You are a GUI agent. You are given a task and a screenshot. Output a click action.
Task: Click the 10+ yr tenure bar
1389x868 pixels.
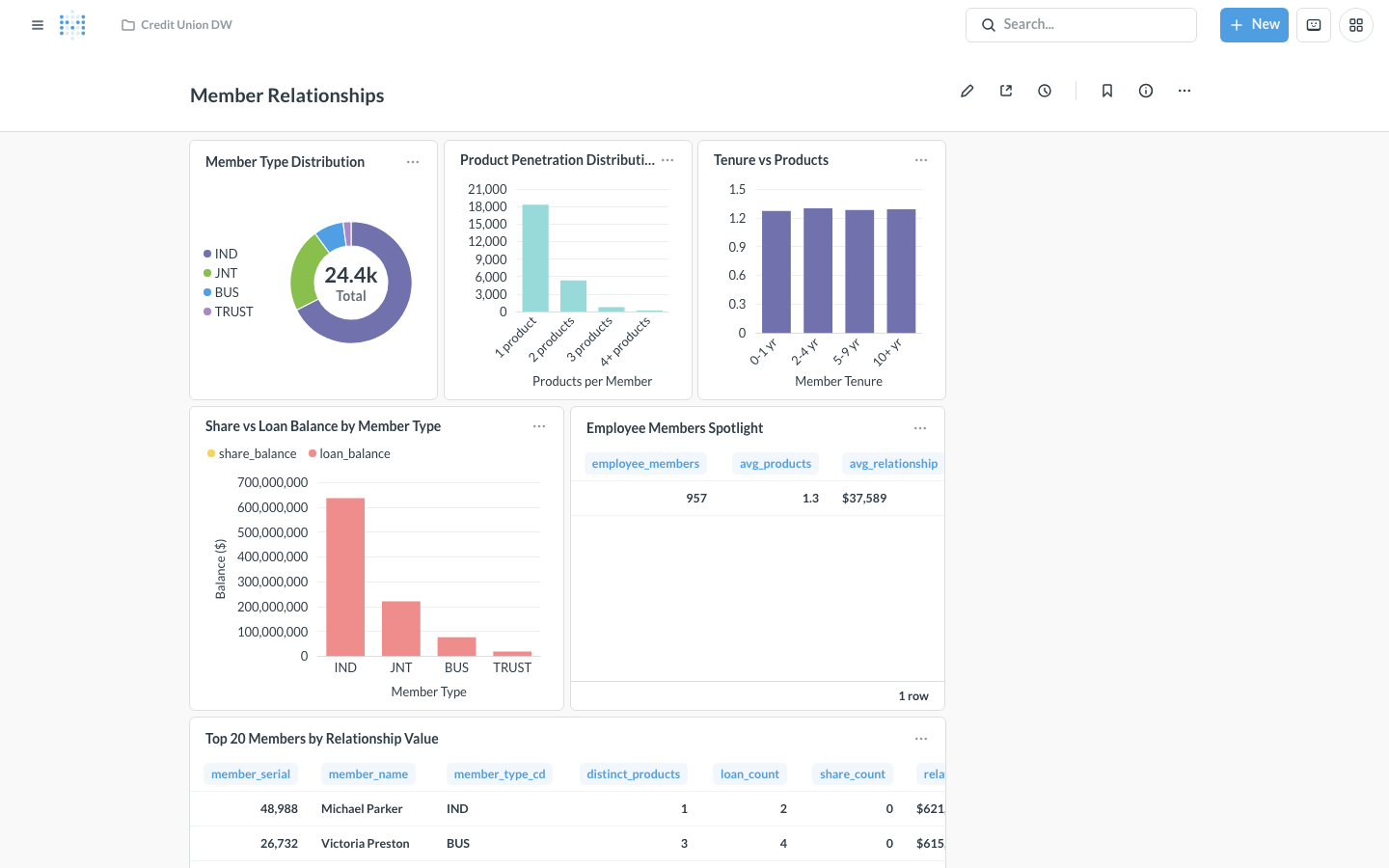(901, 271)
